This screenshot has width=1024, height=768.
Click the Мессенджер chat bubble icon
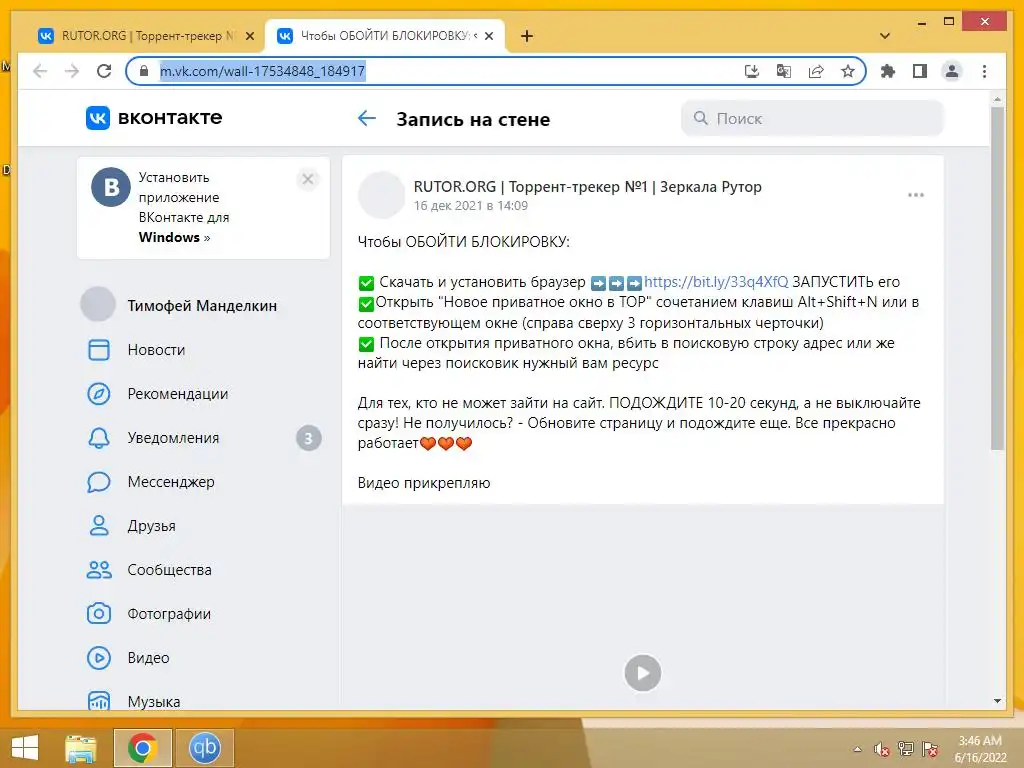(x=99, y=482)
